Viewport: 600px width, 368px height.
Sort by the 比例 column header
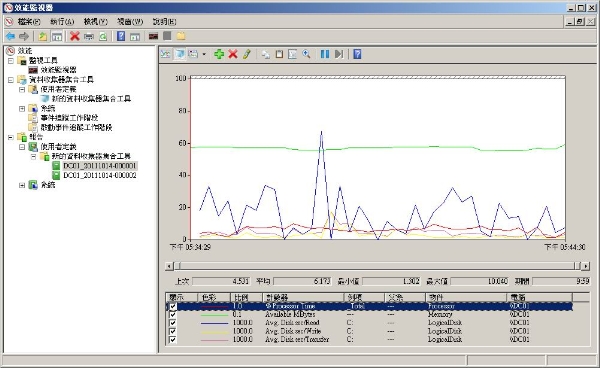tap(246, 297)
